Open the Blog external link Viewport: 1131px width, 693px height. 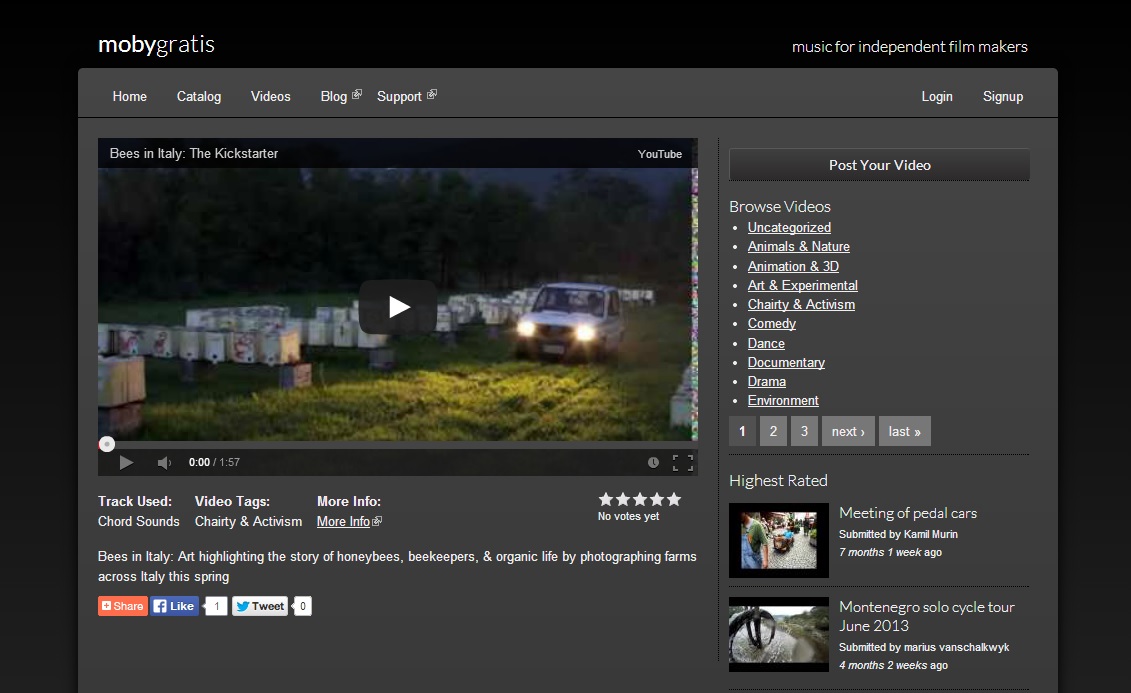[340, 97]
